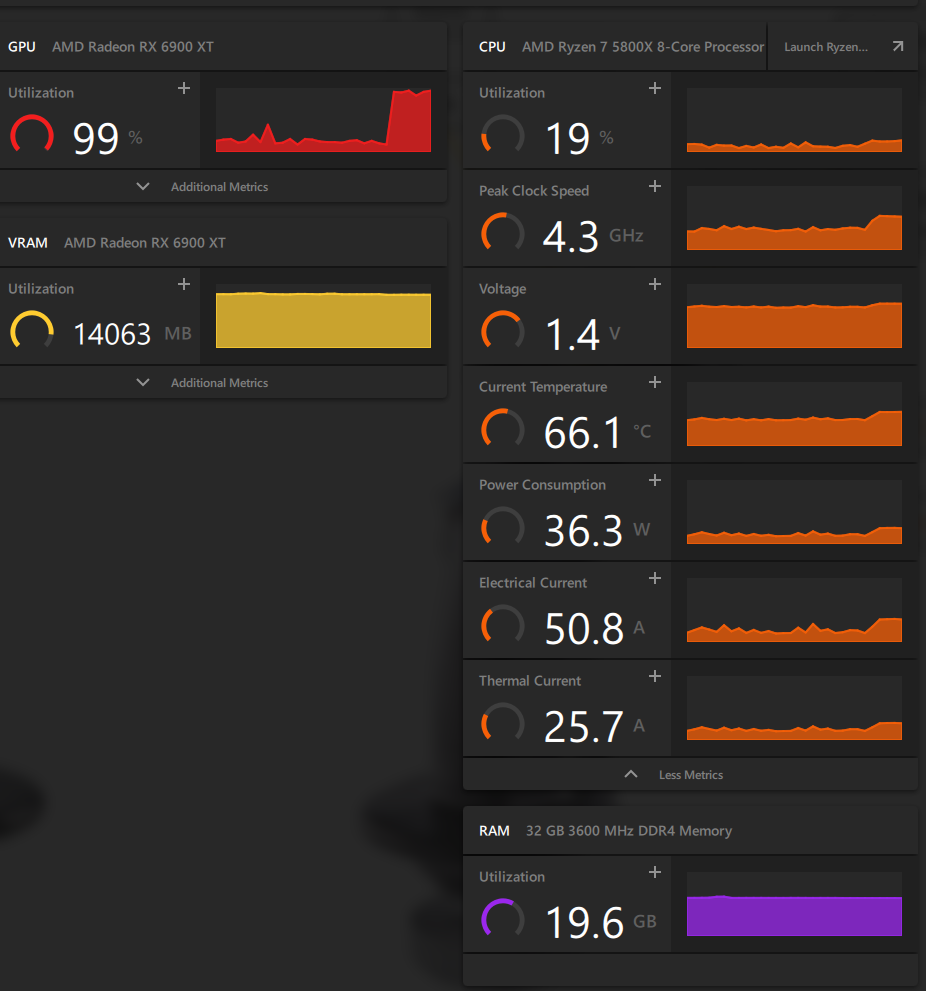This screenshot has width=926, height=991.
Task: Click the 'AMD Radeon RX 6900 XT' GPU header text
Action: (x=133, y=47)
